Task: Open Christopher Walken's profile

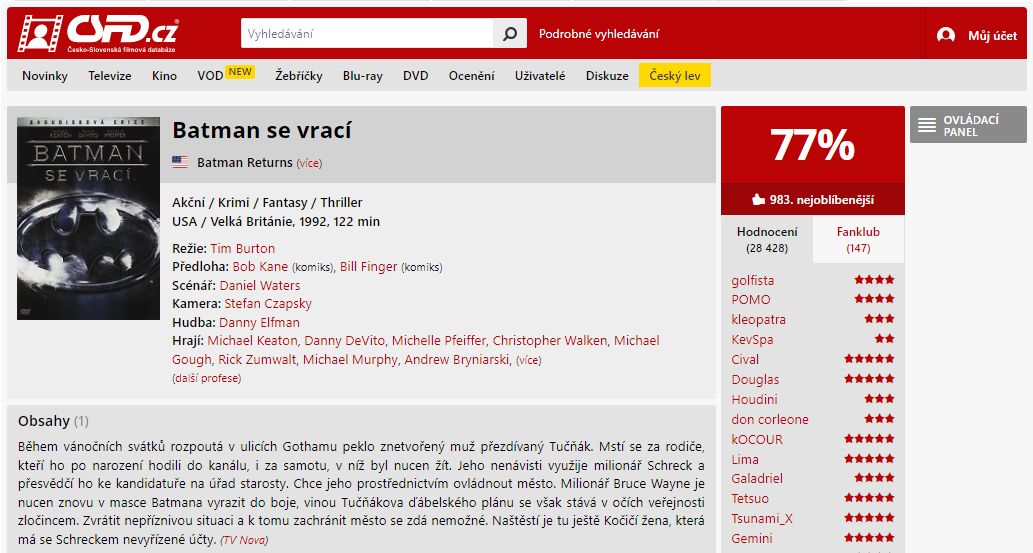Action: click(x=549, y=341)
